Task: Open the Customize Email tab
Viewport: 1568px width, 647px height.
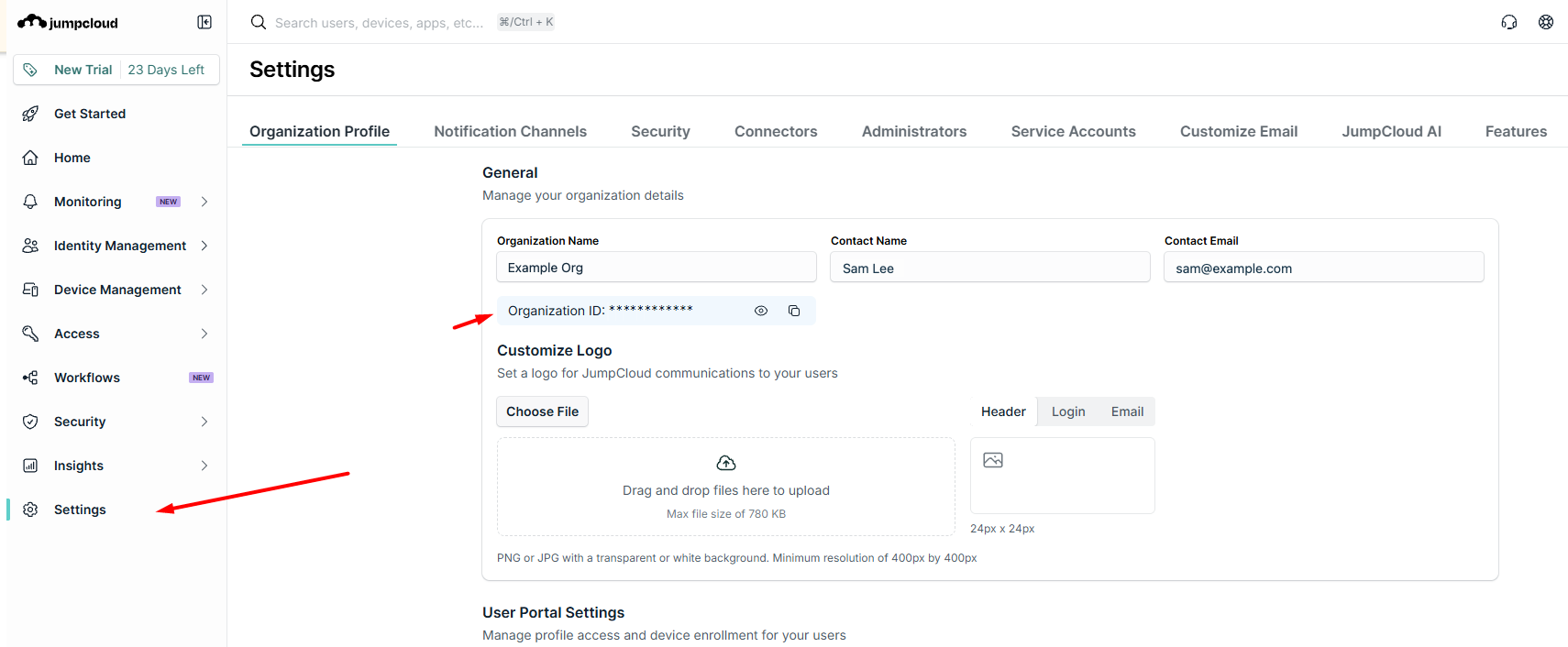Action: click(x=1239, y=131)
